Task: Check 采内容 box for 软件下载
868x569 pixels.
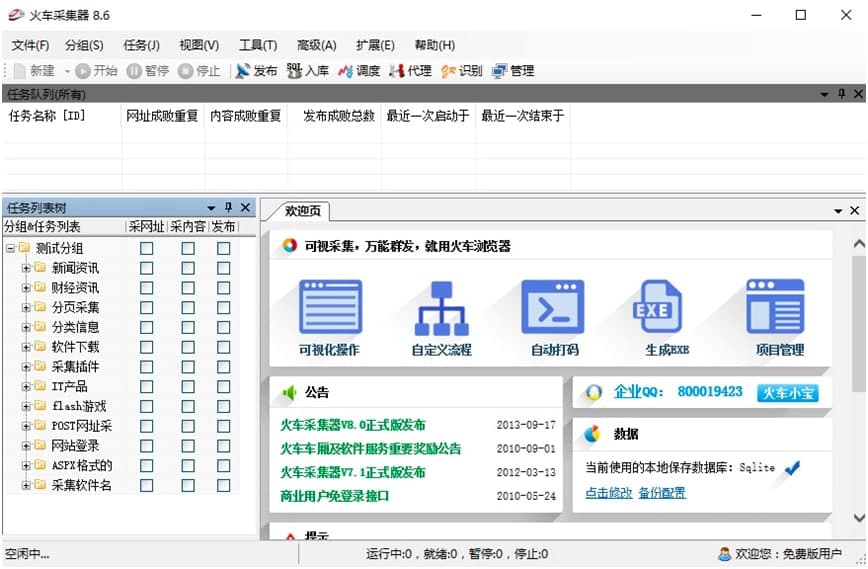Action: tap(188, 347)
